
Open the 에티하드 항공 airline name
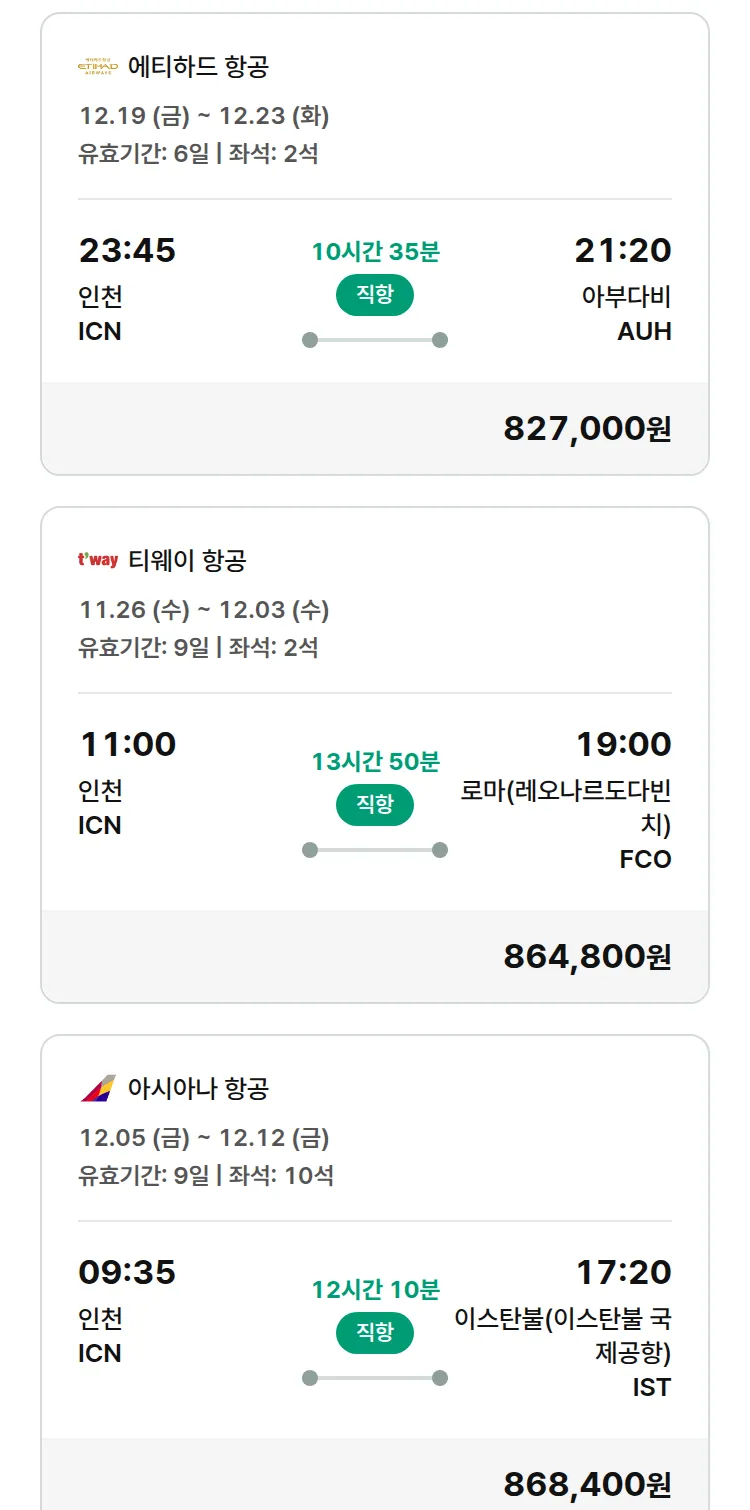[x=198, y=67]
